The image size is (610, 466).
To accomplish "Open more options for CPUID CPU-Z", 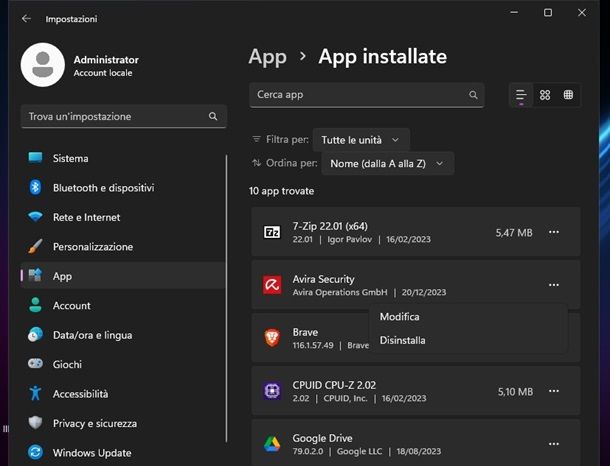I will 554,391.
